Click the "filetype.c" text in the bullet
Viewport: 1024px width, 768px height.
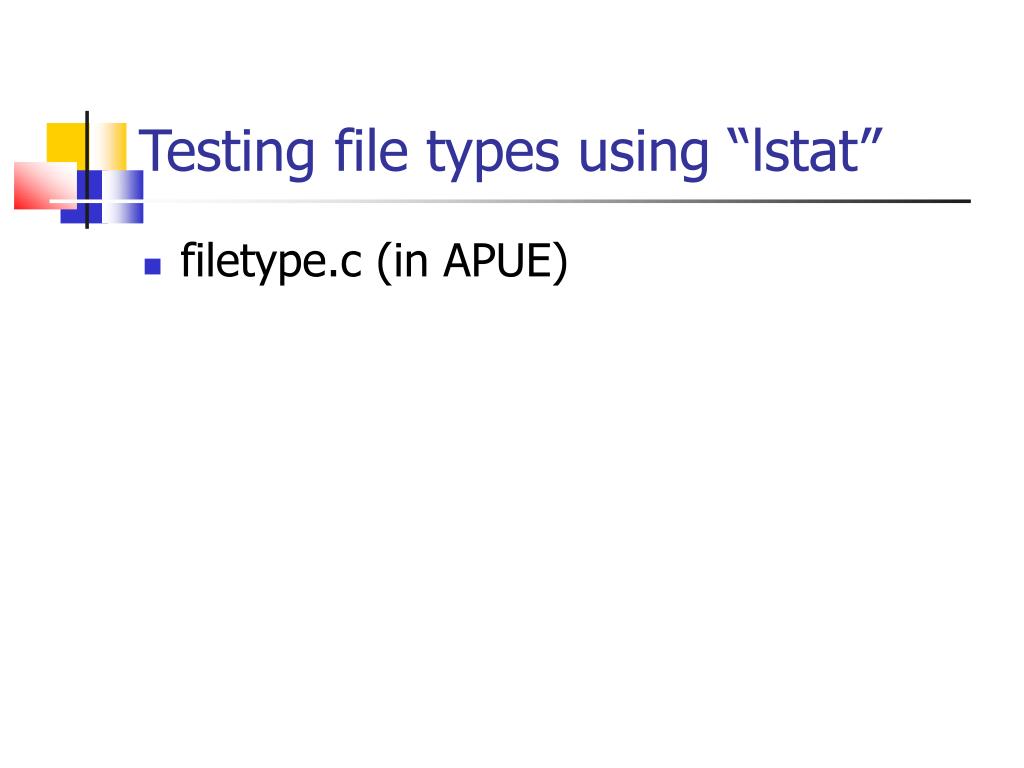tap(270, 261)
